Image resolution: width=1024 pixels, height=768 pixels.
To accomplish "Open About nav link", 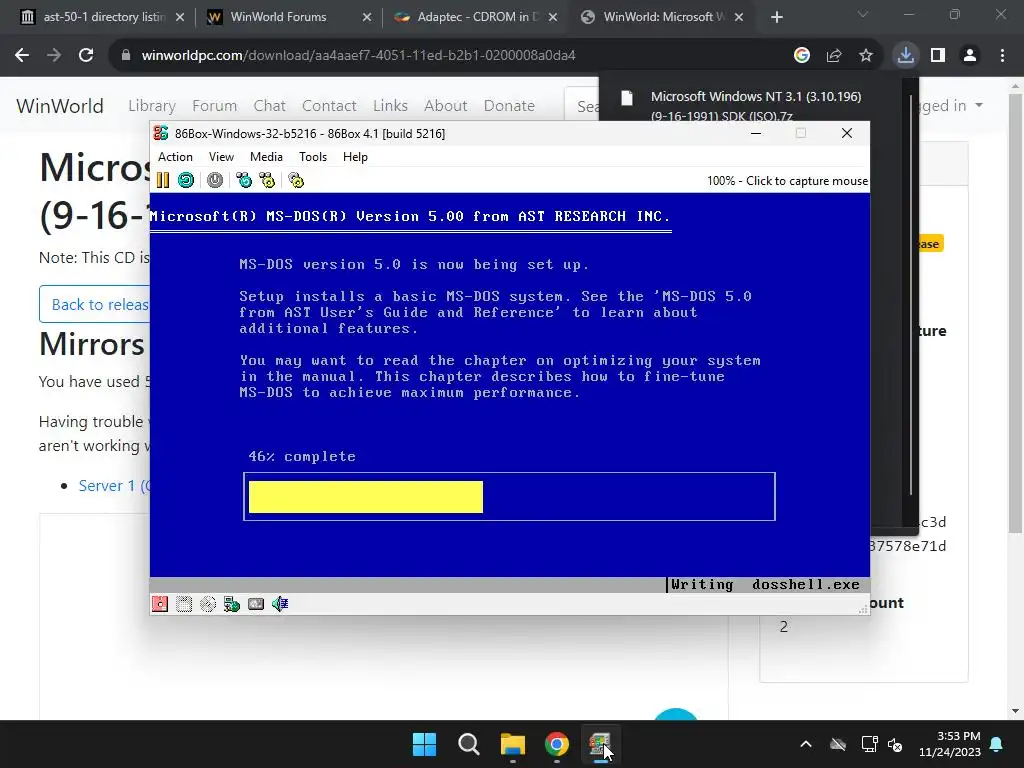I will click(445, 106).
